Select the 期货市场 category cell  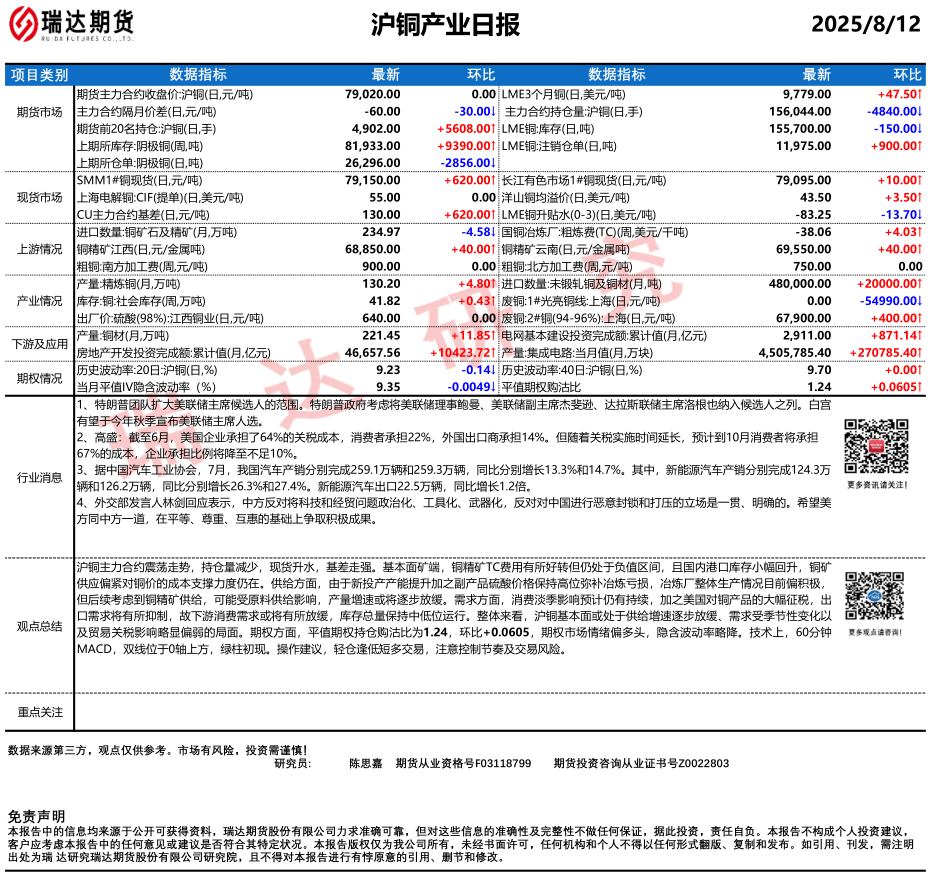(x=39, y=111)
